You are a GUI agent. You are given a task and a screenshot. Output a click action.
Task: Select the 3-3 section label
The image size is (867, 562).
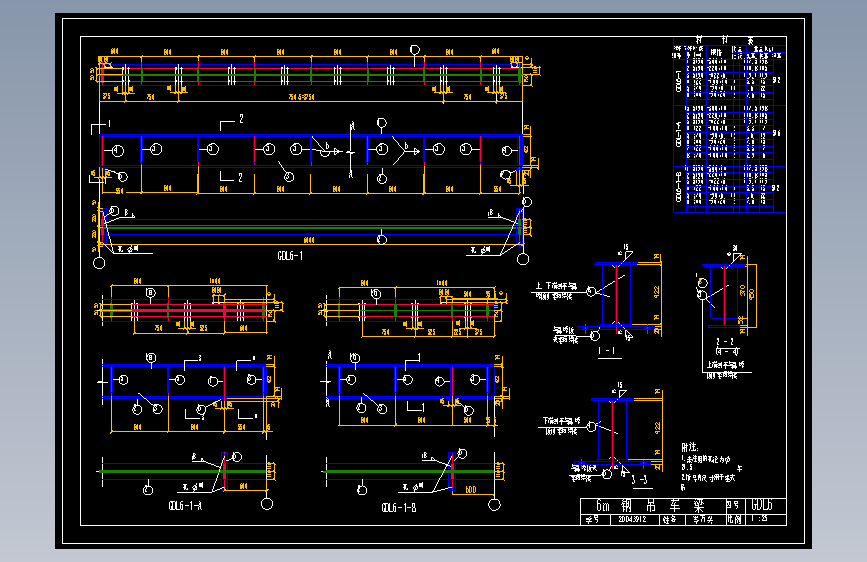pos(639,480)
